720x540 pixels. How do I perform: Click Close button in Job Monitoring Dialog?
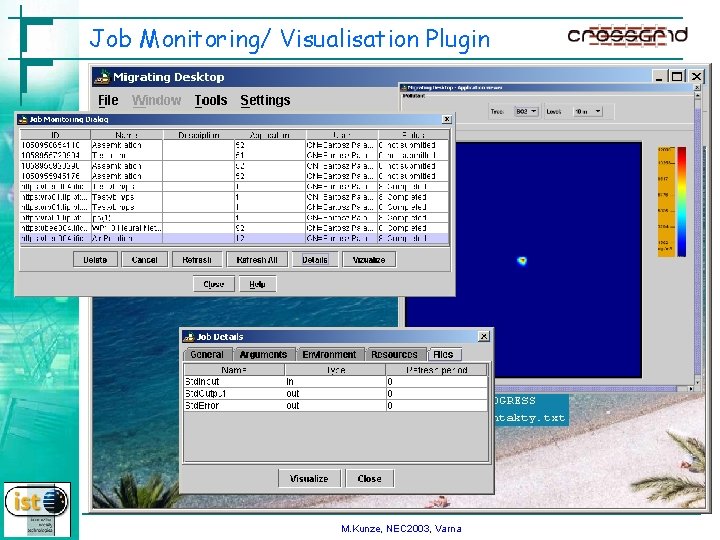(214, 284)
